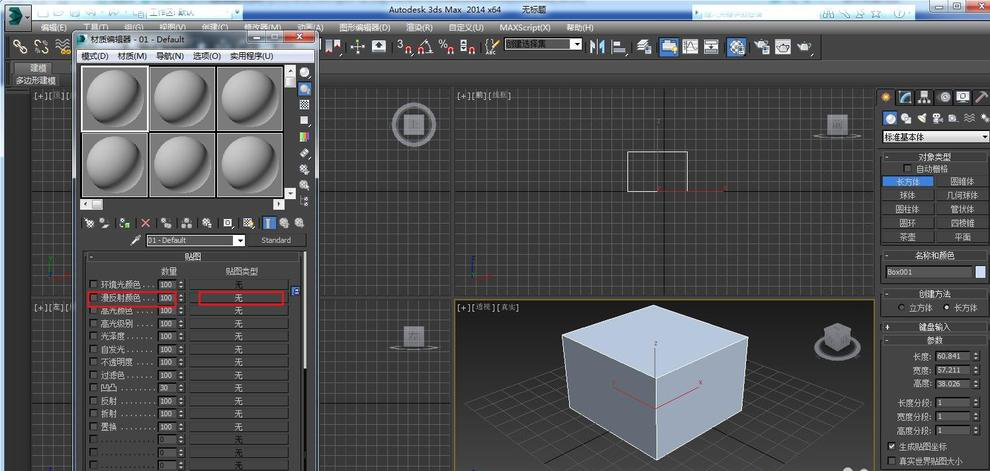The width and height of the screenshot is (991, 471).
Task: Click the Mirror tool in main toolbar
Action: [x=597, y=46]
